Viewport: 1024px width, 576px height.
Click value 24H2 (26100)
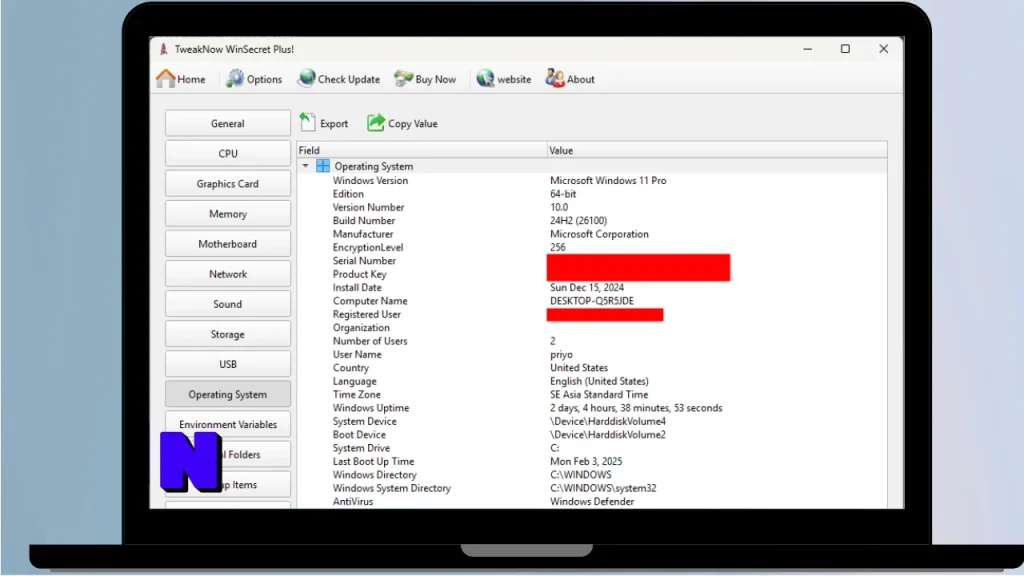click(x=578, y=221)
